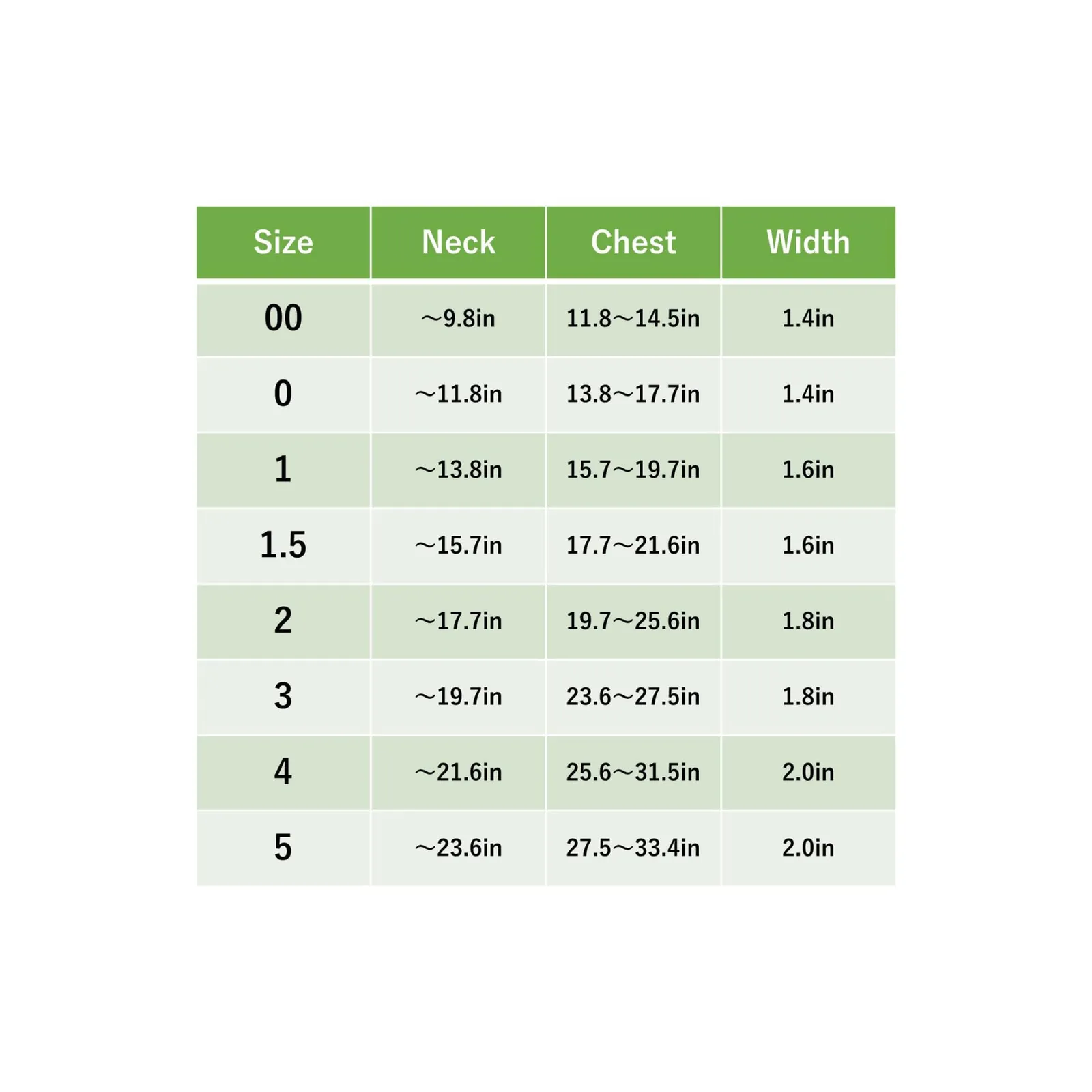Screen dimensions: 1092x1092
Task: Click the ~9.8in neck cell
Action: point(458,319)
